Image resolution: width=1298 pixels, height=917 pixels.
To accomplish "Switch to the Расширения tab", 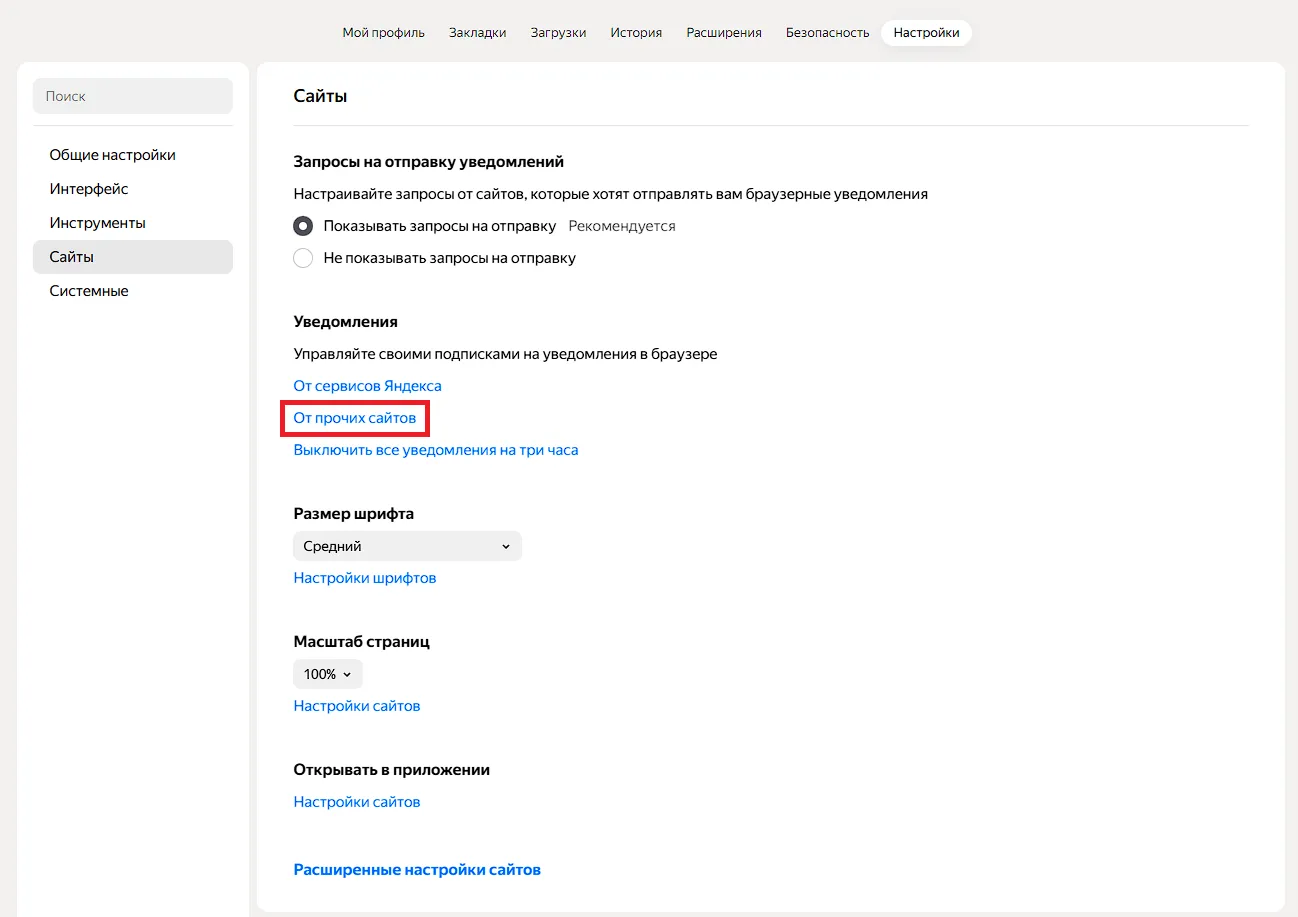I will pos(724,33).
